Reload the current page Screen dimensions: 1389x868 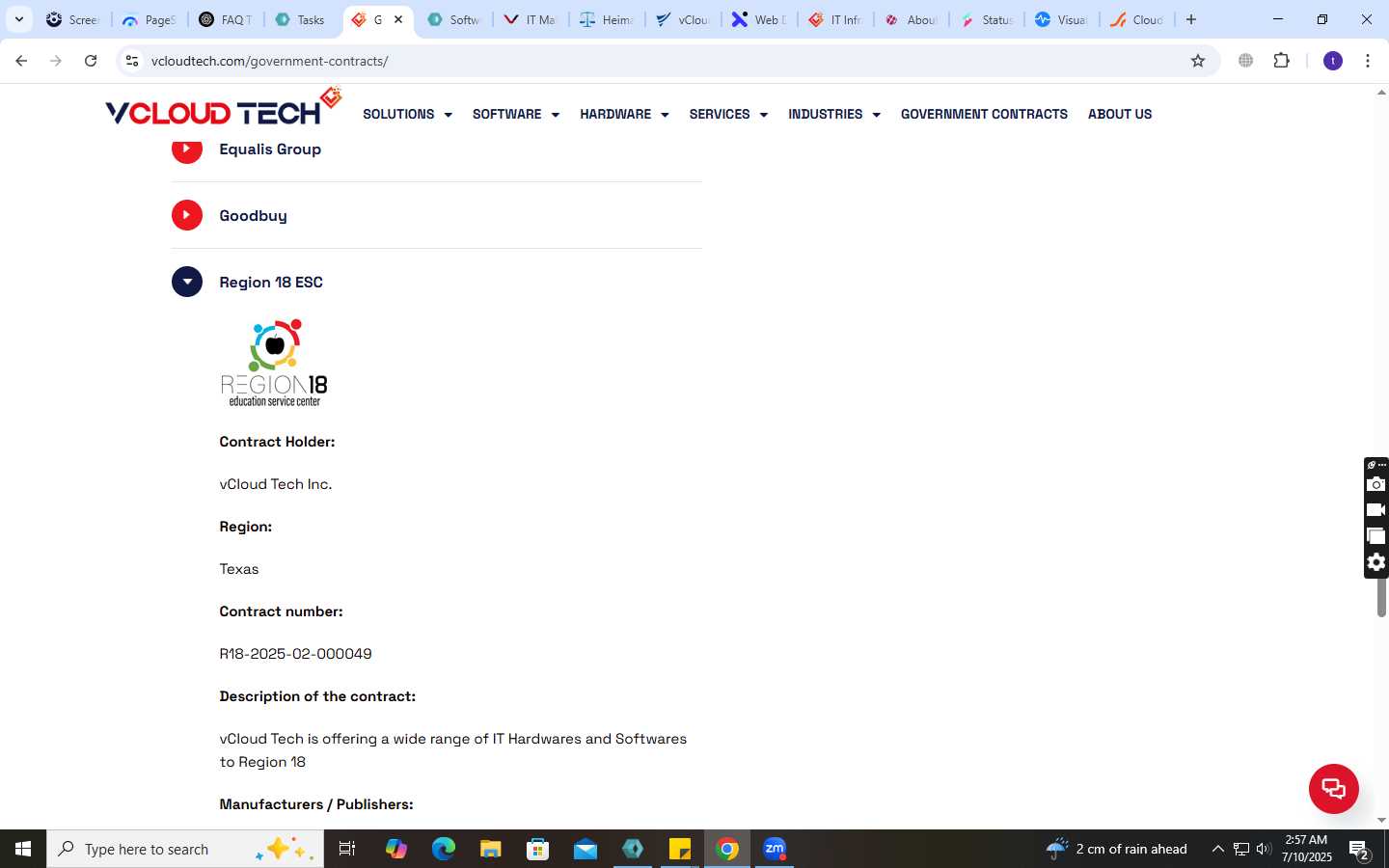point(91,61)
